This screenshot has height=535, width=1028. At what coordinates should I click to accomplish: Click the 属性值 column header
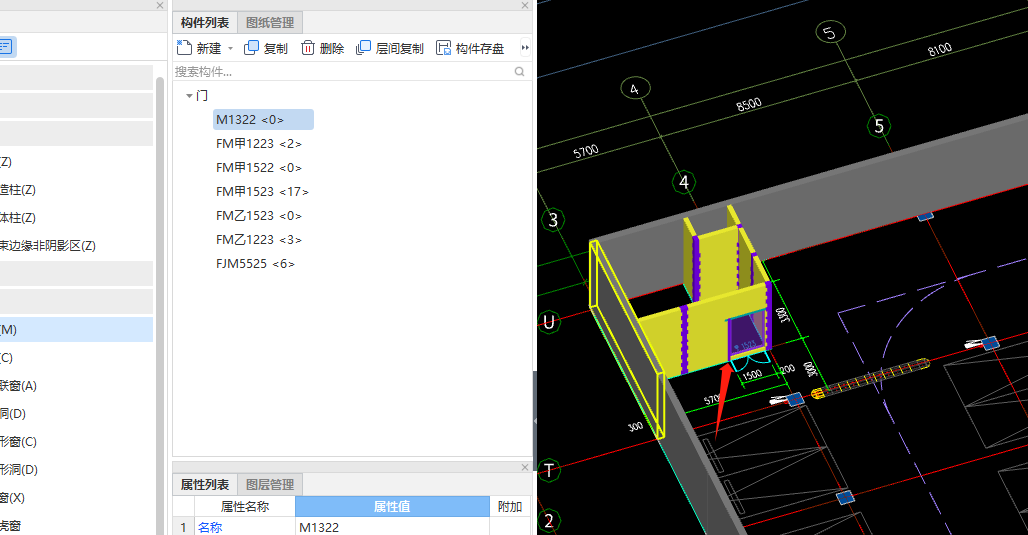pyautogui.click(x=392, y=506)
